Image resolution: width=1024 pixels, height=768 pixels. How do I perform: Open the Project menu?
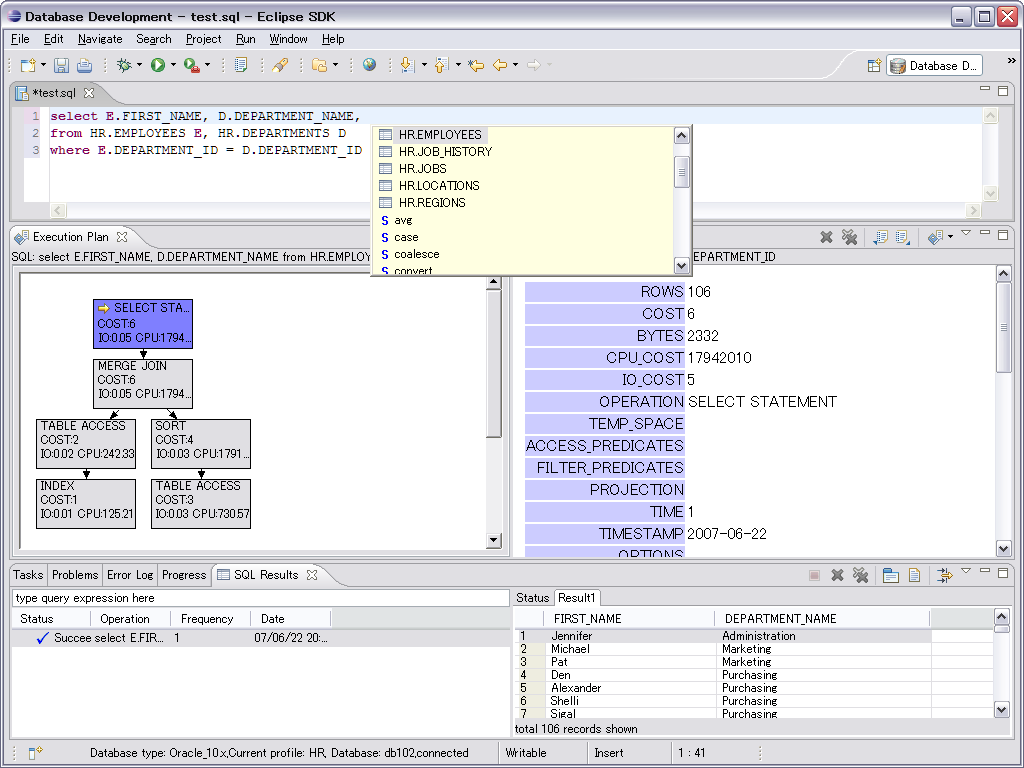tap(203, 39)
